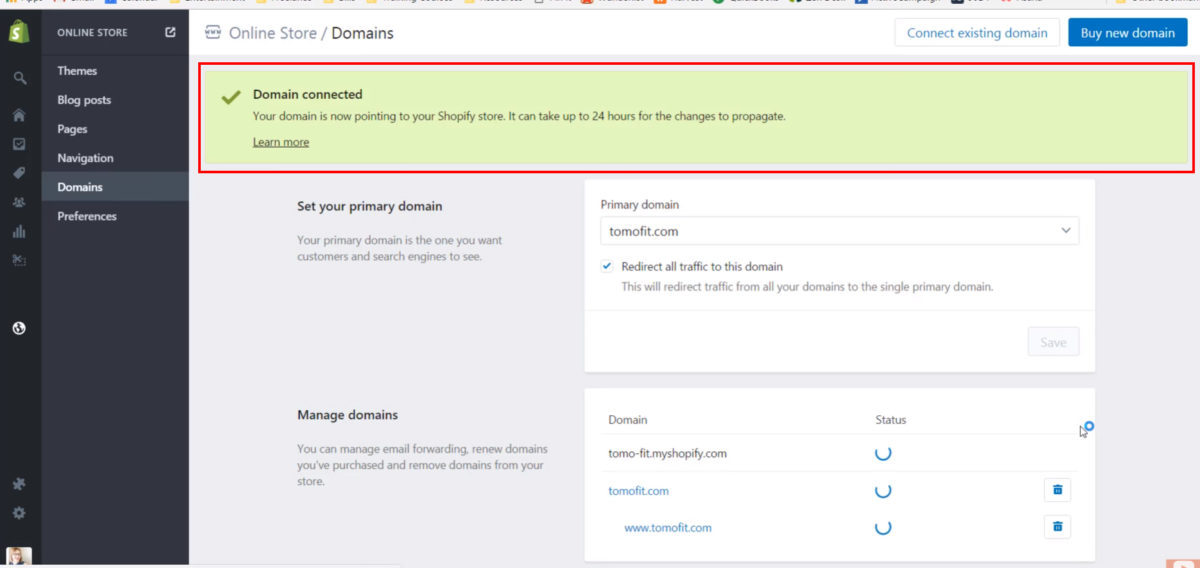Click the Set your primary domain heading
Image resolution: width=1200 pixels, height=568 pixels.
369,206
